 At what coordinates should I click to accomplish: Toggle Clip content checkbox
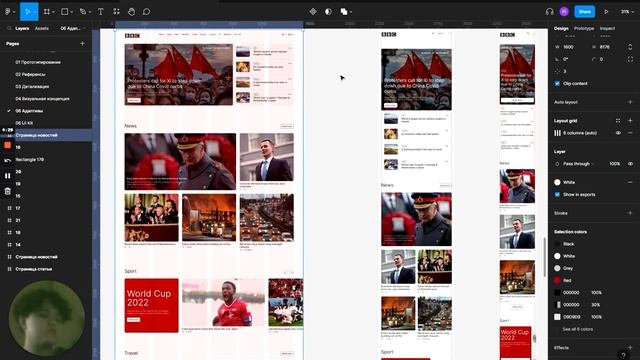point(557,83)
